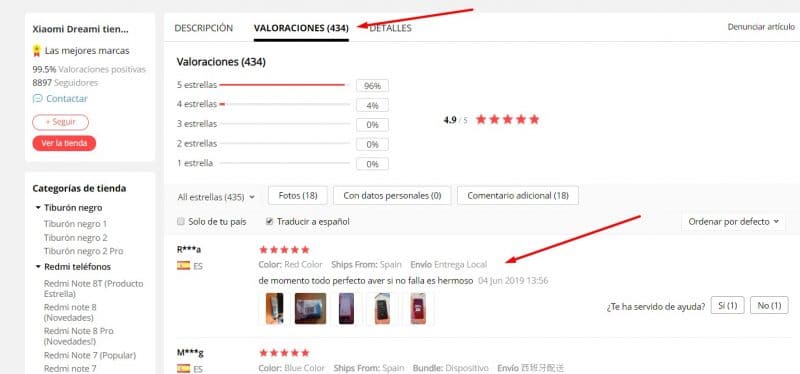Viewport: 800px width, 374px height.
Task: Click the 2 estrellas label
Action: pos(197,143)
